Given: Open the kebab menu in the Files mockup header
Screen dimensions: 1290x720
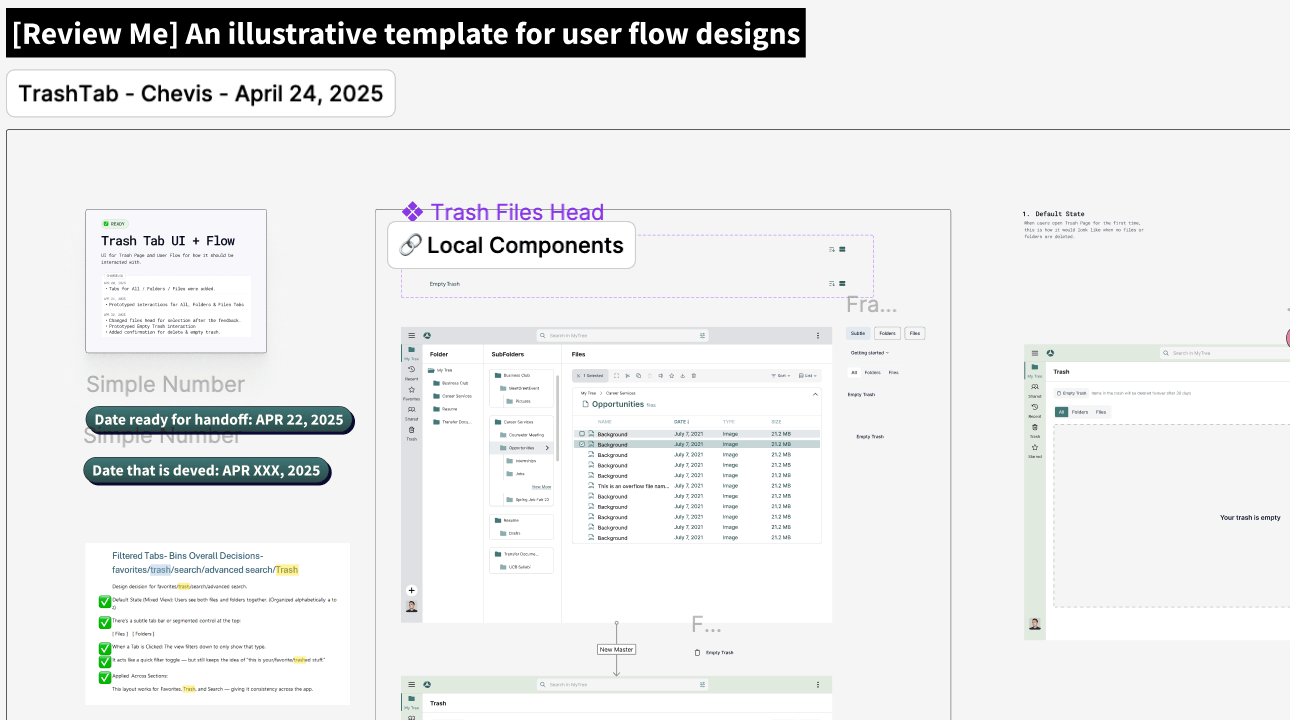Looking at the screenshot, I should coord(818,335).
